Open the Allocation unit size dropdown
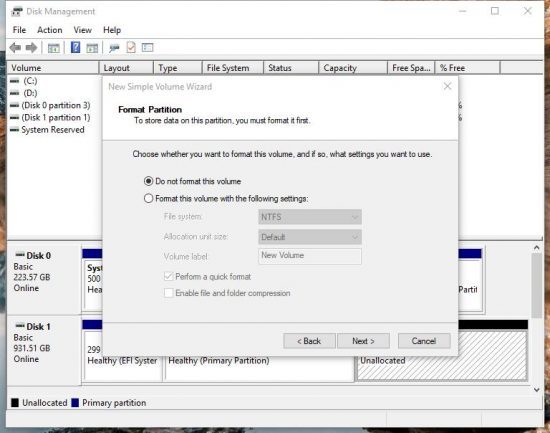This screenshot has height=433, width=550. (x=310, y=237)
